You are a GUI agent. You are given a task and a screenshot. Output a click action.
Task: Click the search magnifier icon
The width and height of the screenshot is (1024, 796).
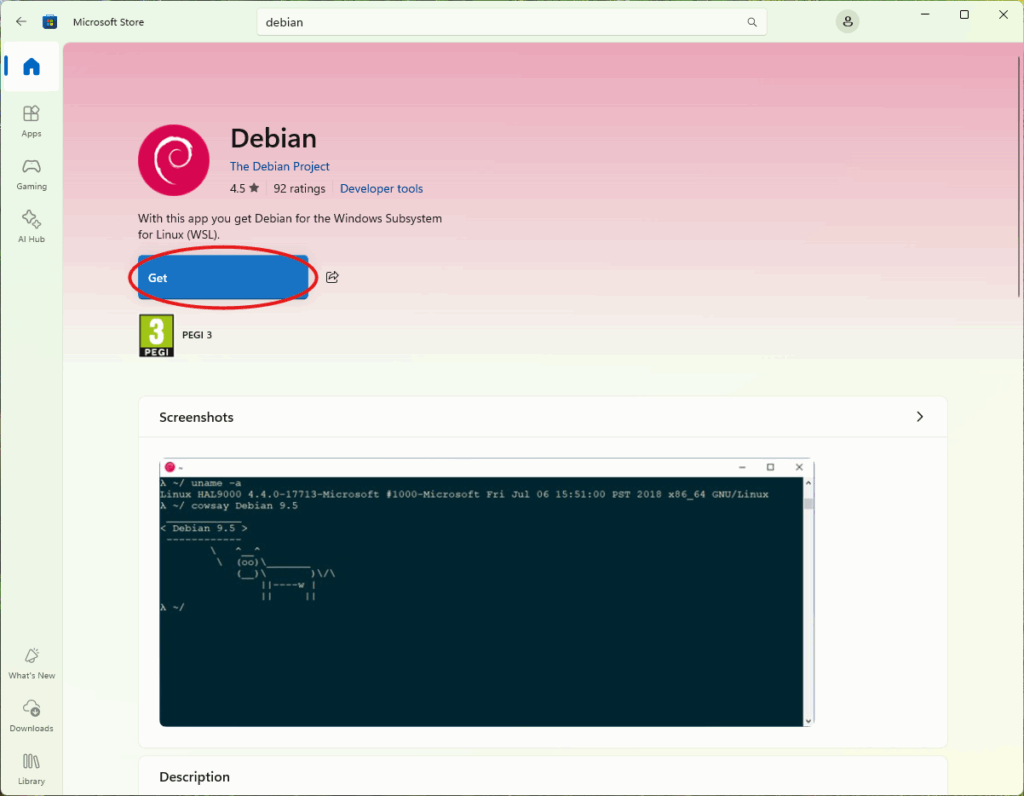(x=752, y=22)
